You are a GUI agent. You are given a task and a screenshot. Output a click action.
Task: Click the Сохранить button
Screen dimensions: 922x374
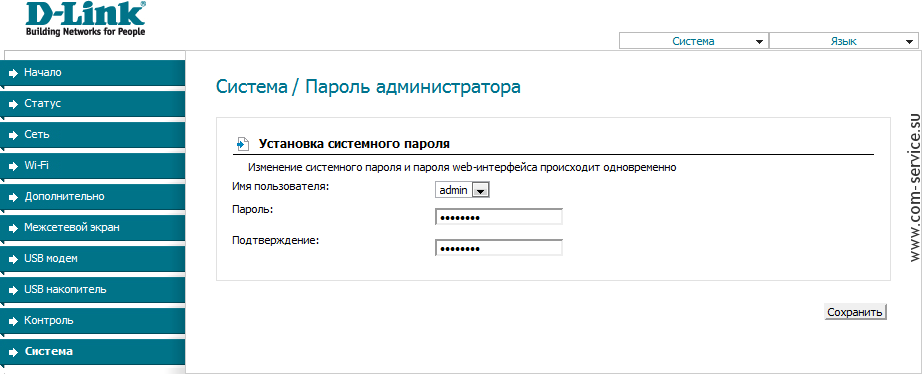click(x=855, y=312)
